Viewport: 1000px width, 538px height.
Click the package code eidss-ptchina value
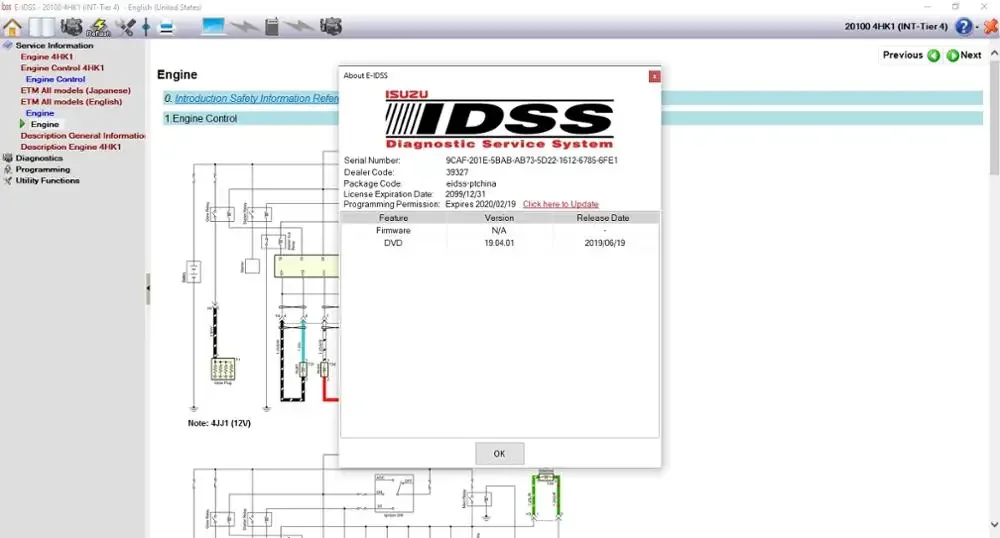click(x=471, y=184)
